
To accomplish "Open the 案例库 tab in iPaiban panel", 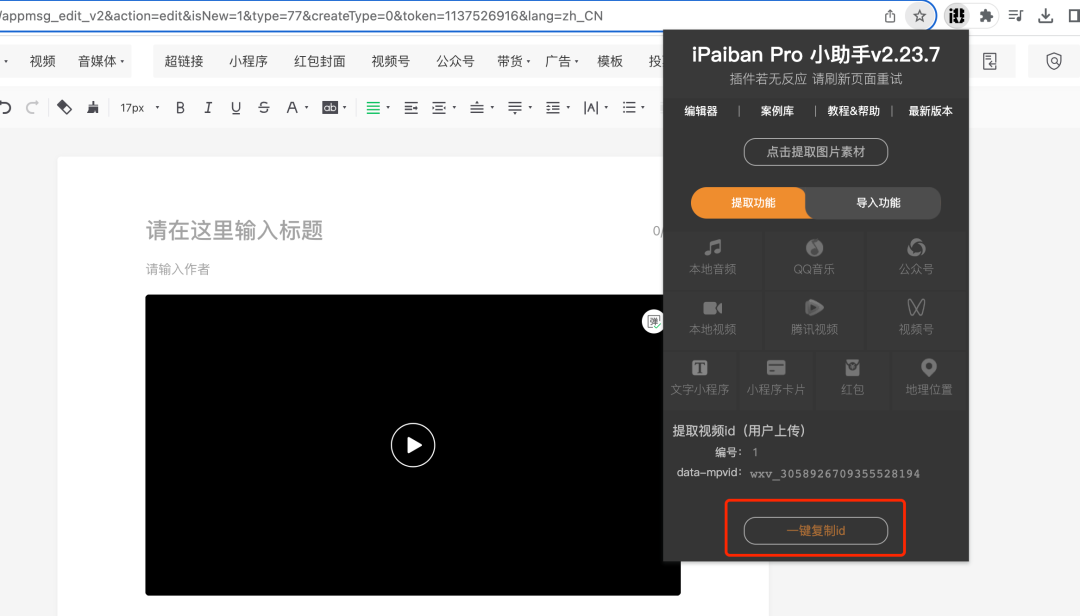I will click(x=777, y=111).
